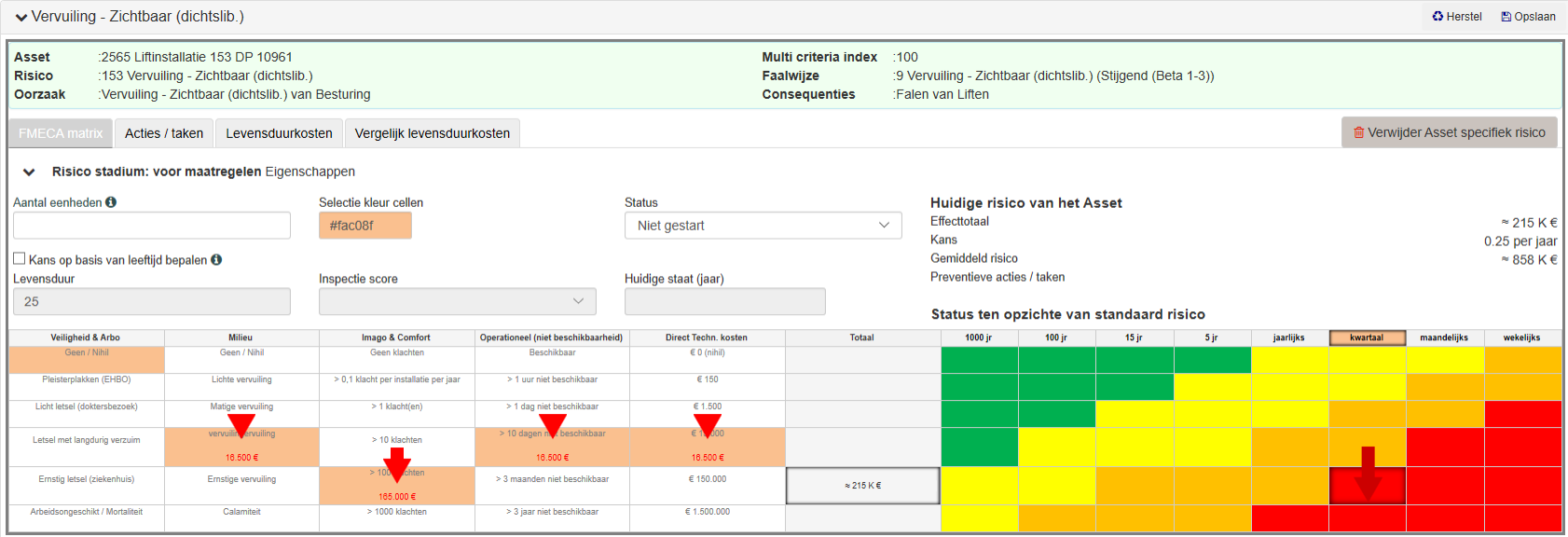
Task: Open Vergelijk levensduurkosten tab
Action: (x=433, y=133)
